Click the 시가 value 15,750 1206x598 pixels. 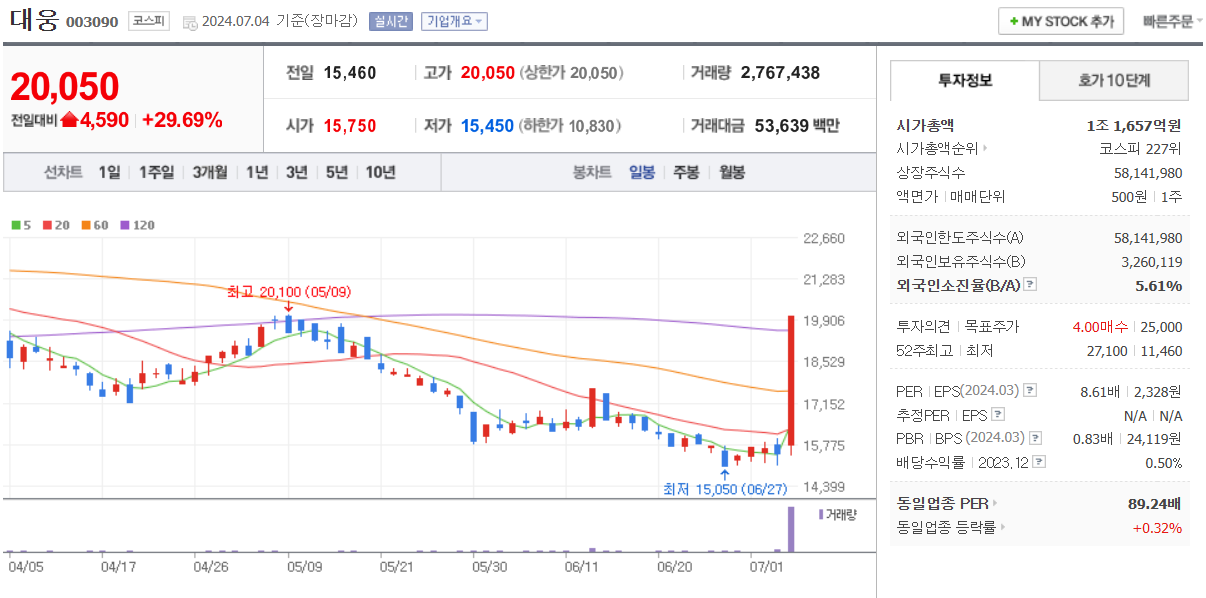350,126
